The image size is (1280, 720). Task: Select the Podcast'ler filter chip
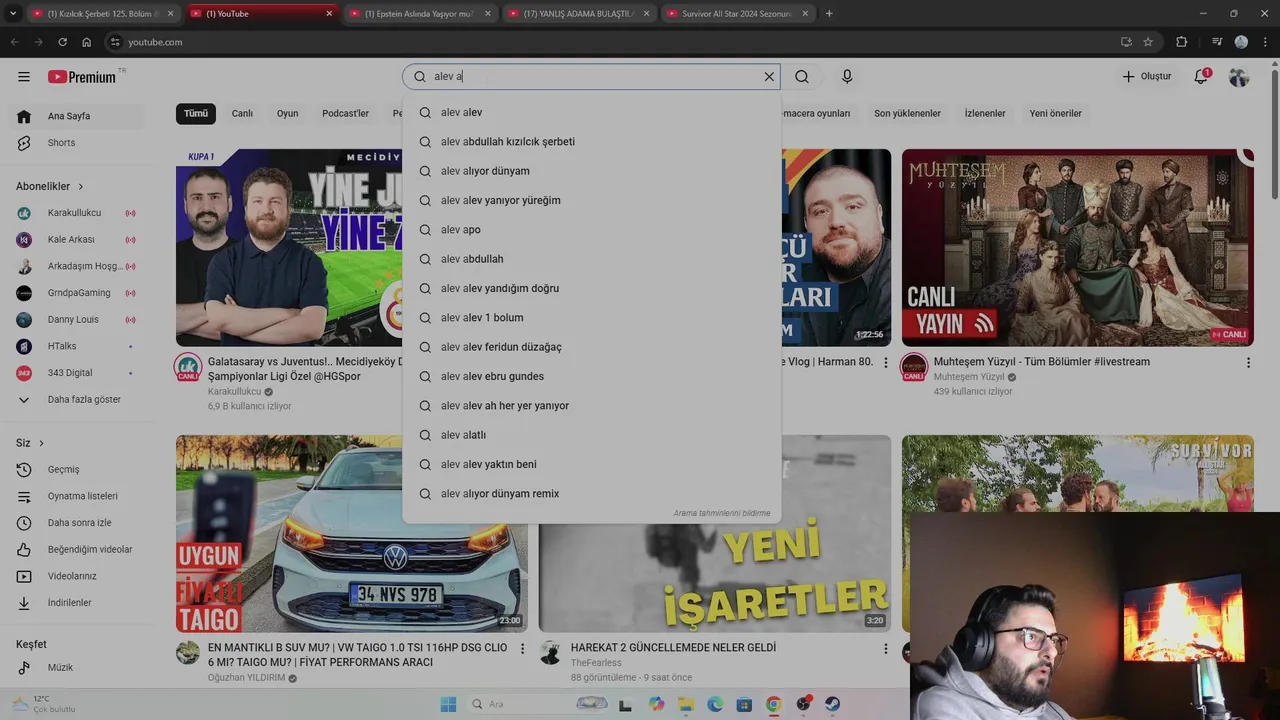(346, 114)
